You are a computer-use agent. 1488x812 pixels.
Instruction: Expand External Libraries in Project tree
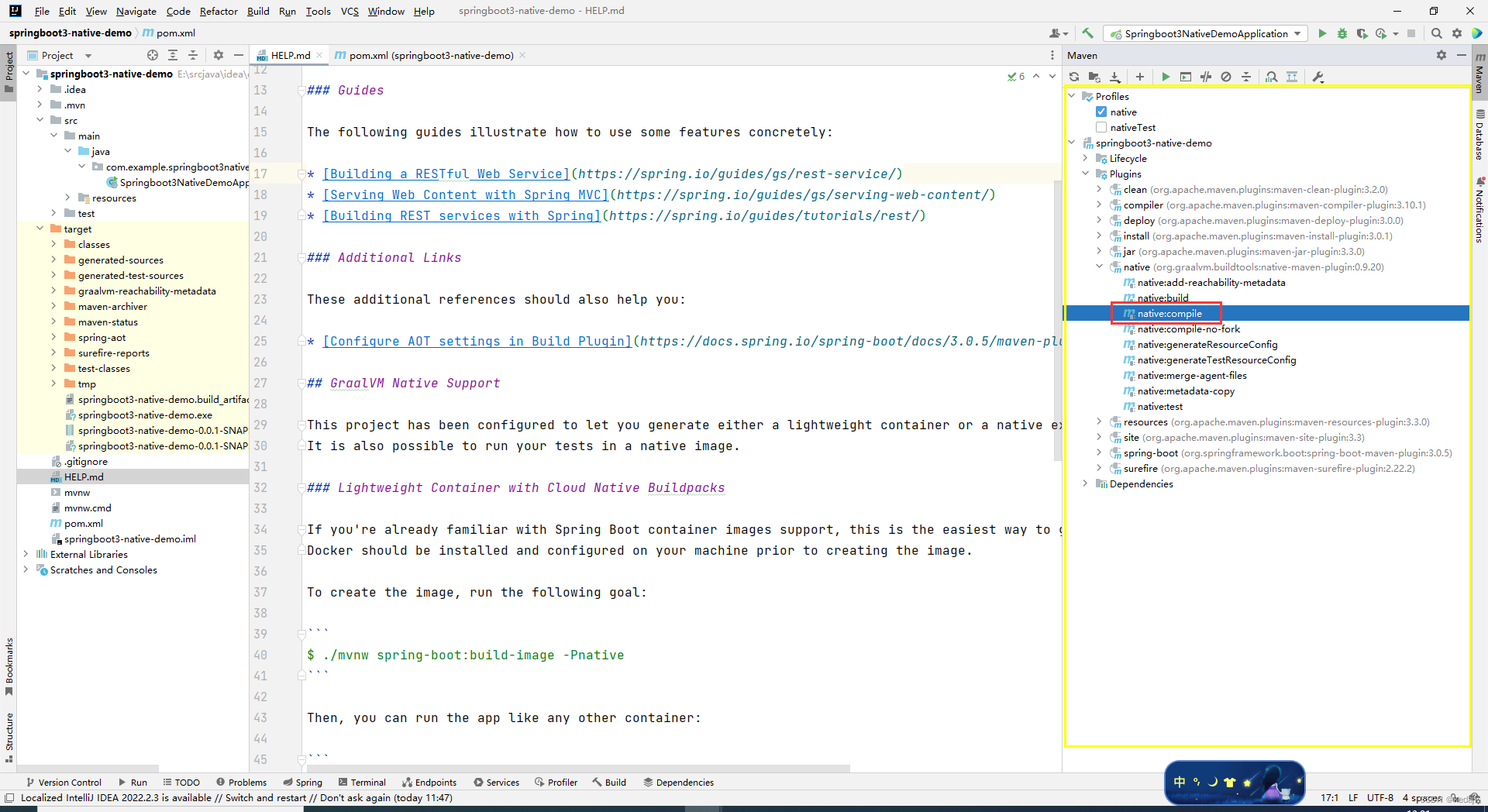pyautogui.click(x=26, y=554)
